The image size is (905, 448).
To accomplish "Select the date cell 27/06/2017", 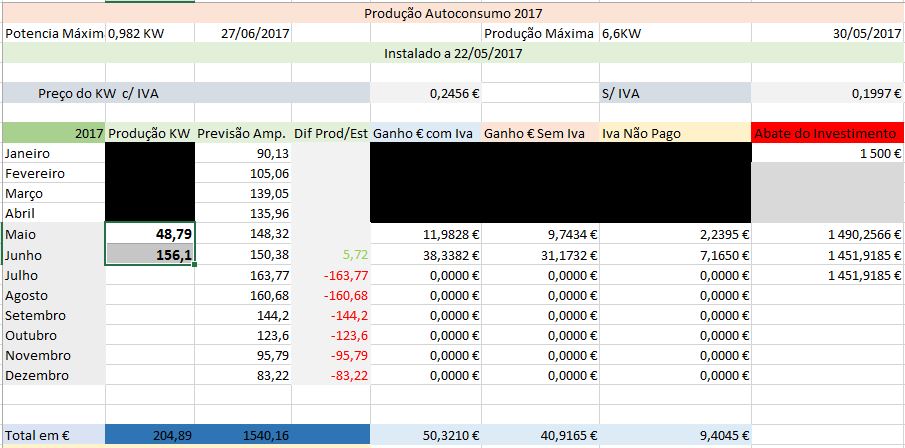I will 243,33.
